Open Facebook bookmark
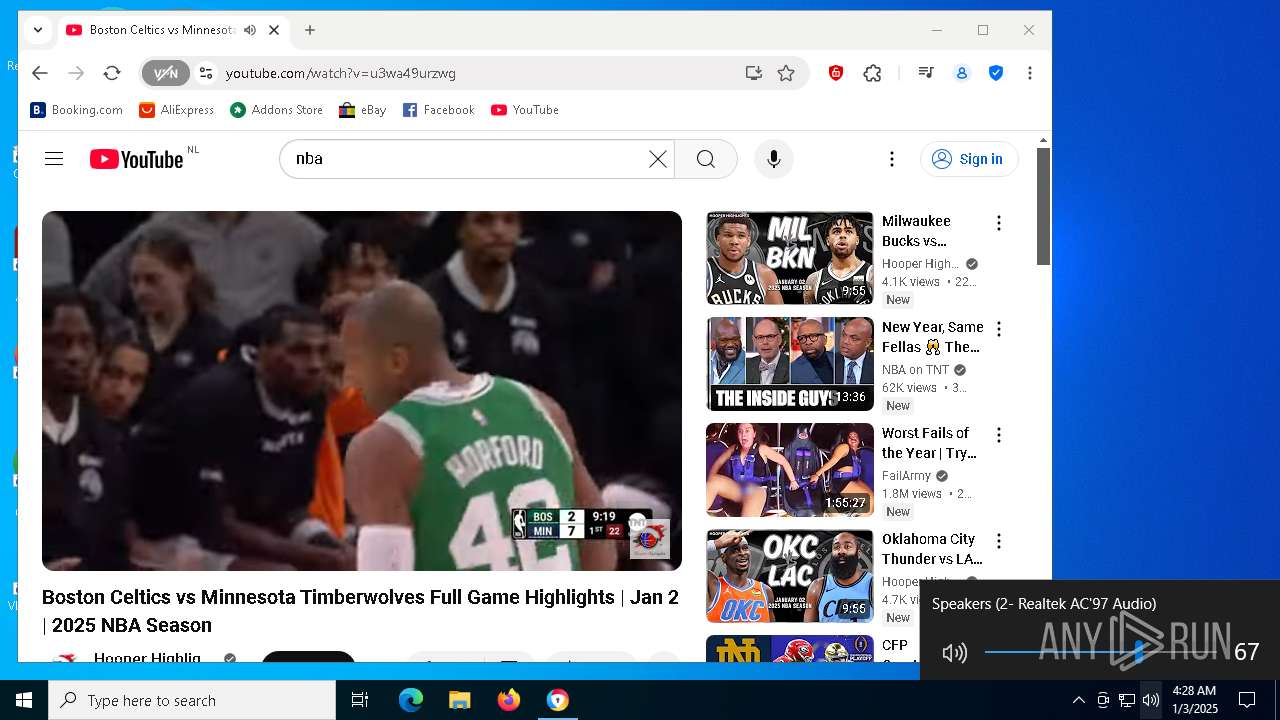The width and height of the screenshot is (1280, 720). (439, 110)
